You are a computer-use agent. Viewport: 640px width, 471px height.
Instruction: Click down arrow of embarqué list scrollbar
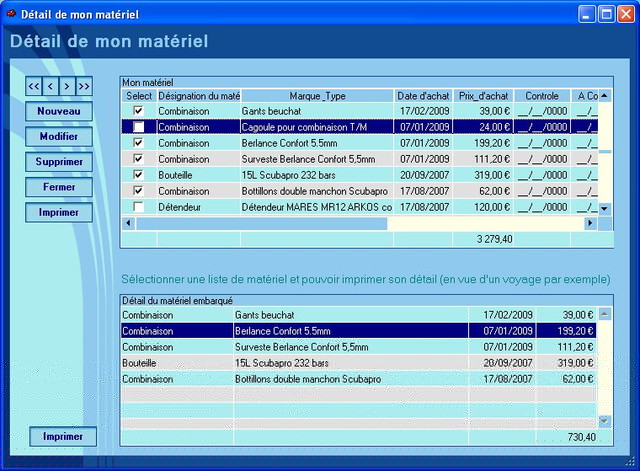pos(604,420)
